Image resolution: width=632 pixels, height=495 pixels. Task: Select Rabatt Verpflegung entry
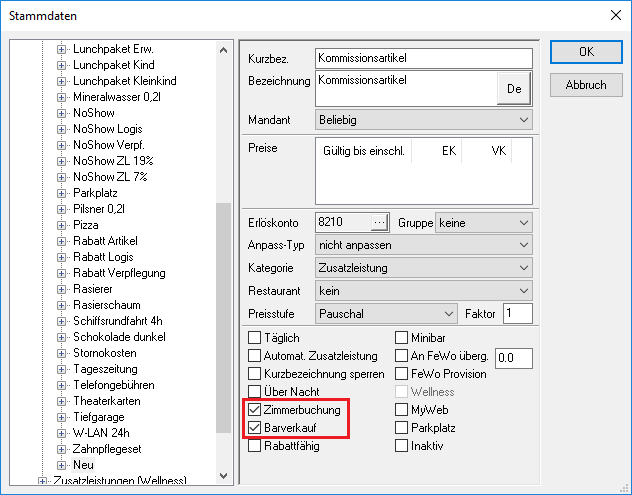119,273
